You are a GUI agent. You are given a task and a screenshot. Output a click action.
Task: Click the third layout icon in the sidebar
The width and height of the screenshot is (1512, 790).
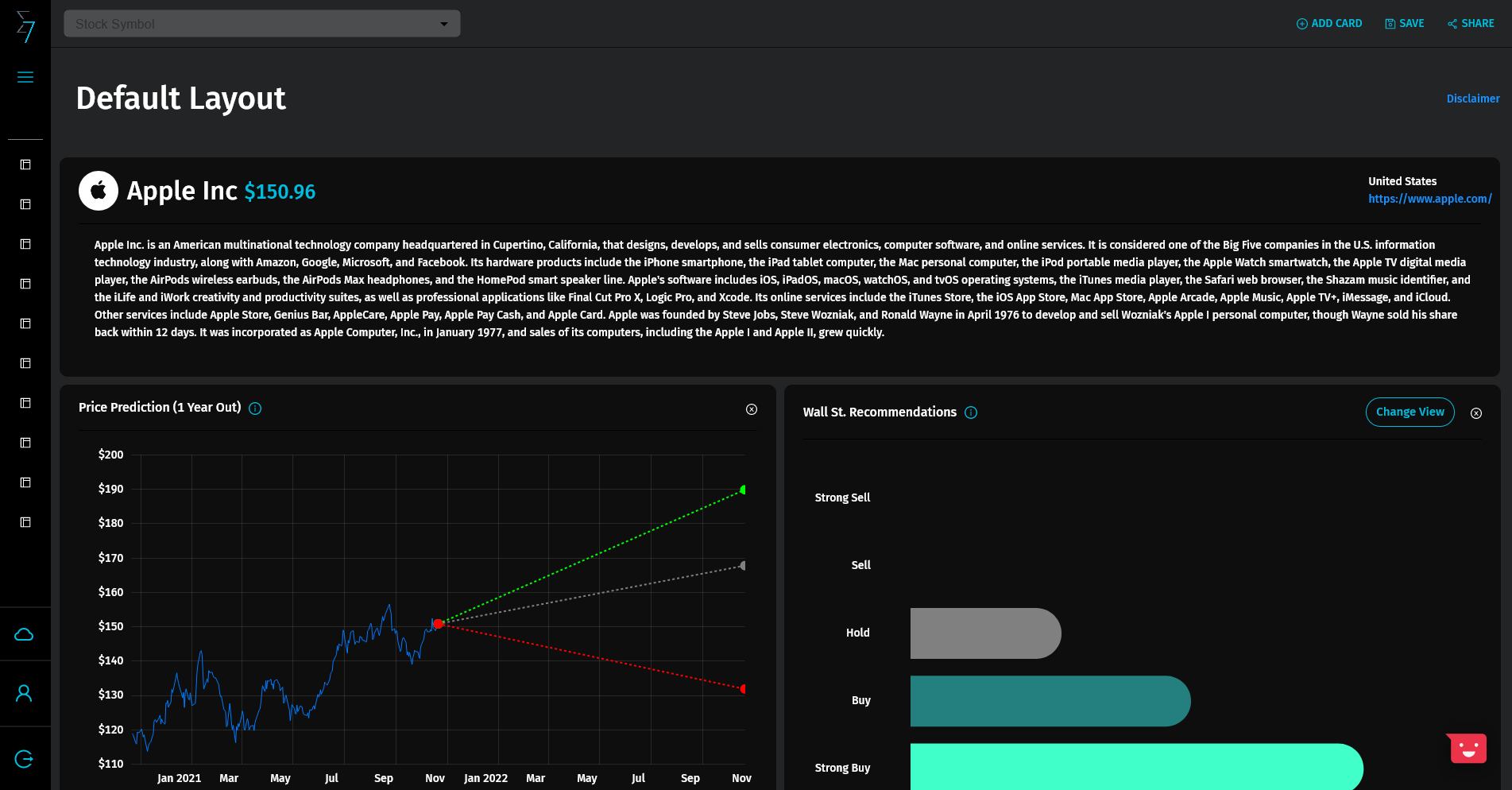[x=25, y=244]
